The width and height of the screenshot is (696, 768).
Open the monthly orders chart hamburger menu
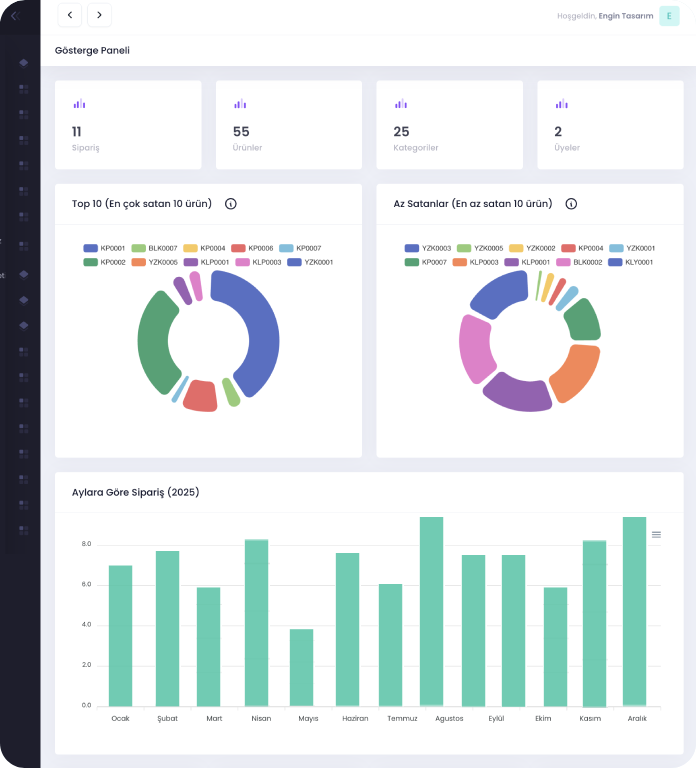click(x=656, y=534)
